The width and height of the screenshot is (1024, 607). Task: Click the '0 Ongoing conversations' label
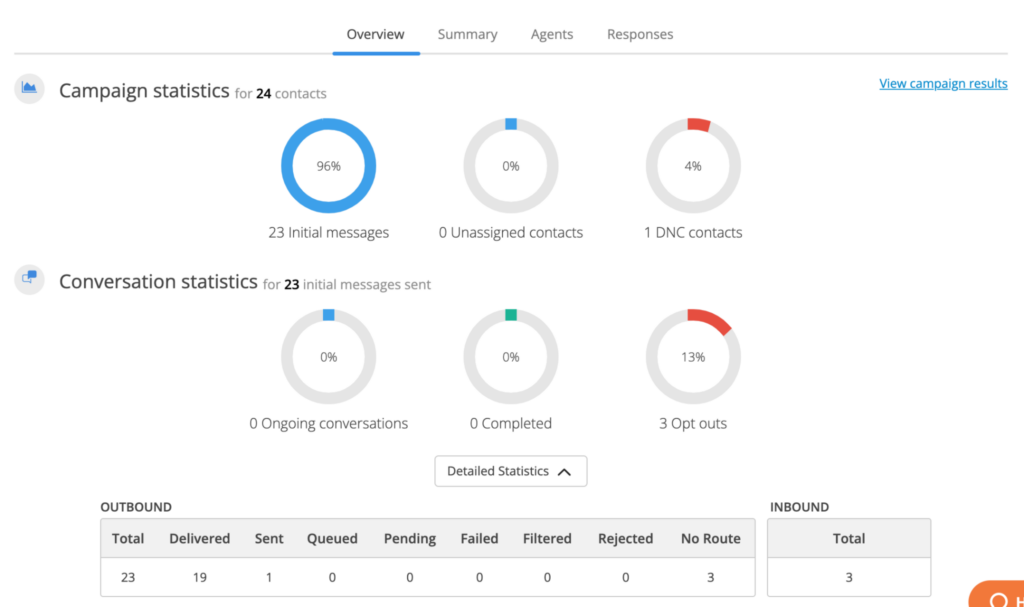(x=328, y=423)
